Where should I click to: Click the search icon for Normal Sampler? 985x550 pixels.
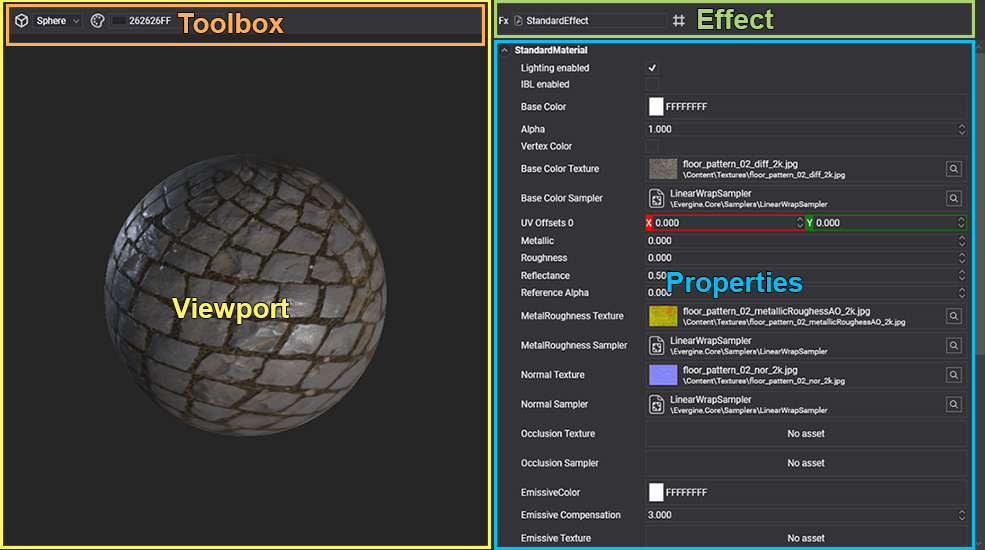coord(954,404)
